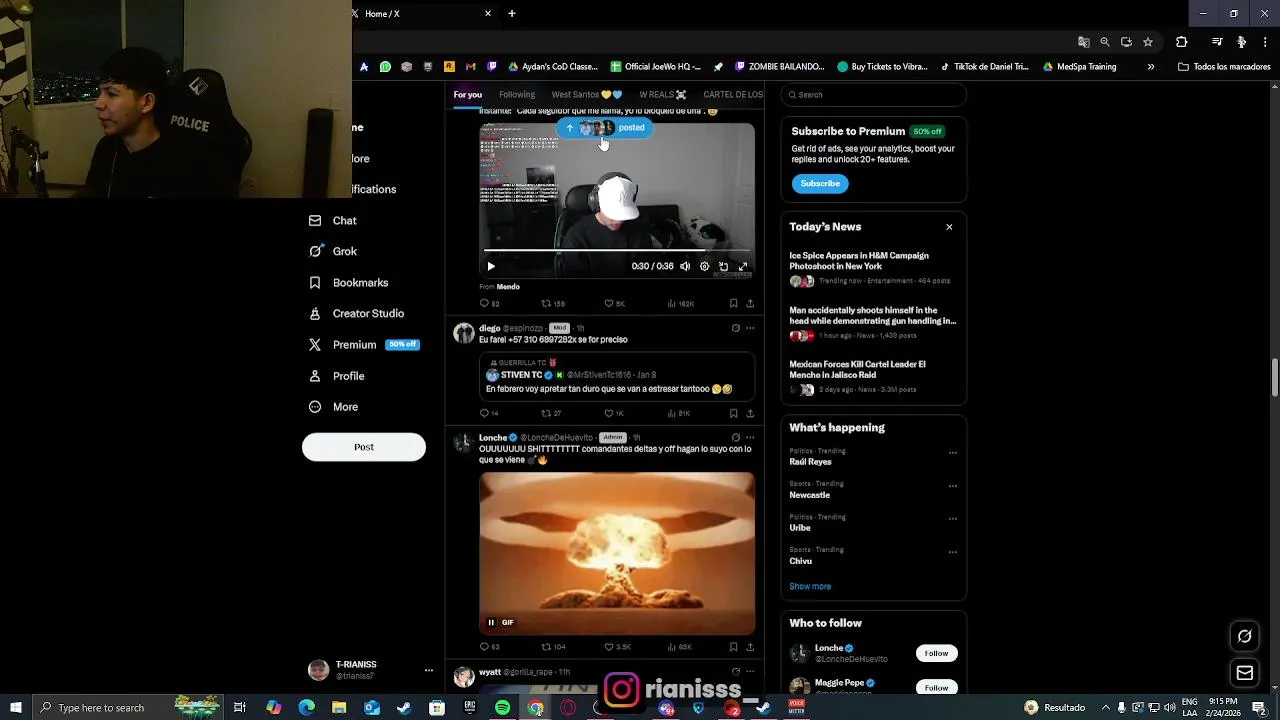The height and width of the screenshot is (720, 1280).
Task: Open Premium in the sidebar
Action: tap(363, 345)
